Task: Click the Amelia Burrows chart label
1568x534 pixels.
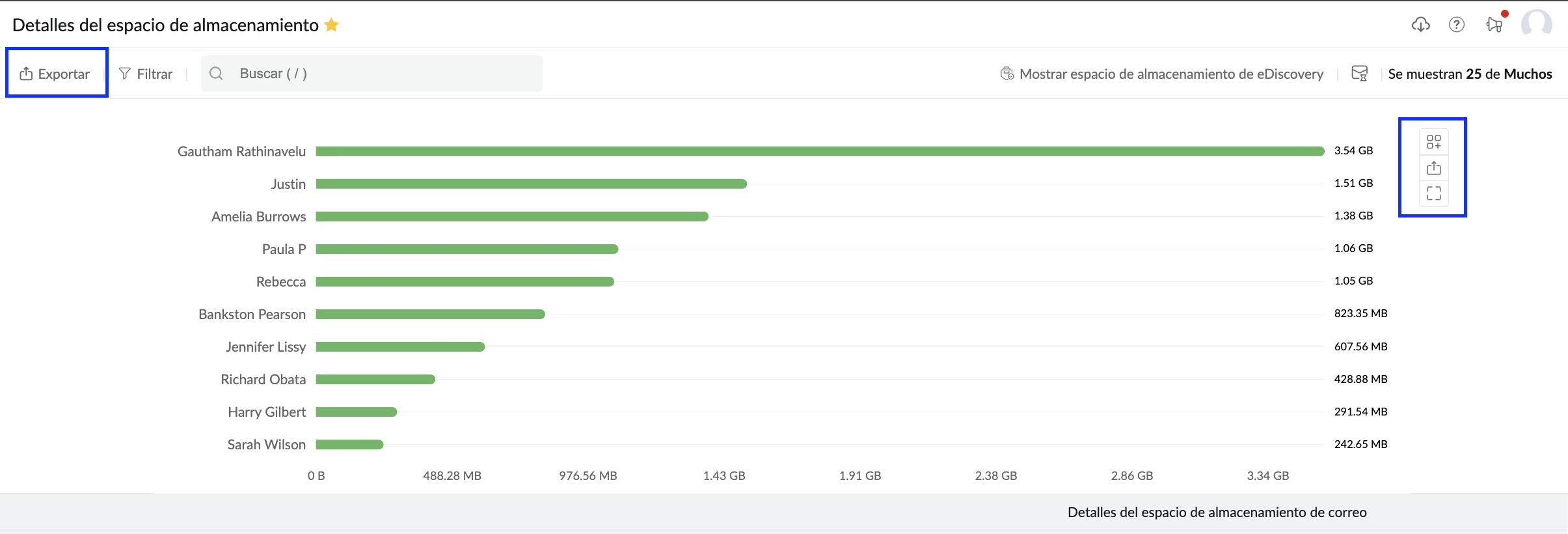Action: click(258, 216)
